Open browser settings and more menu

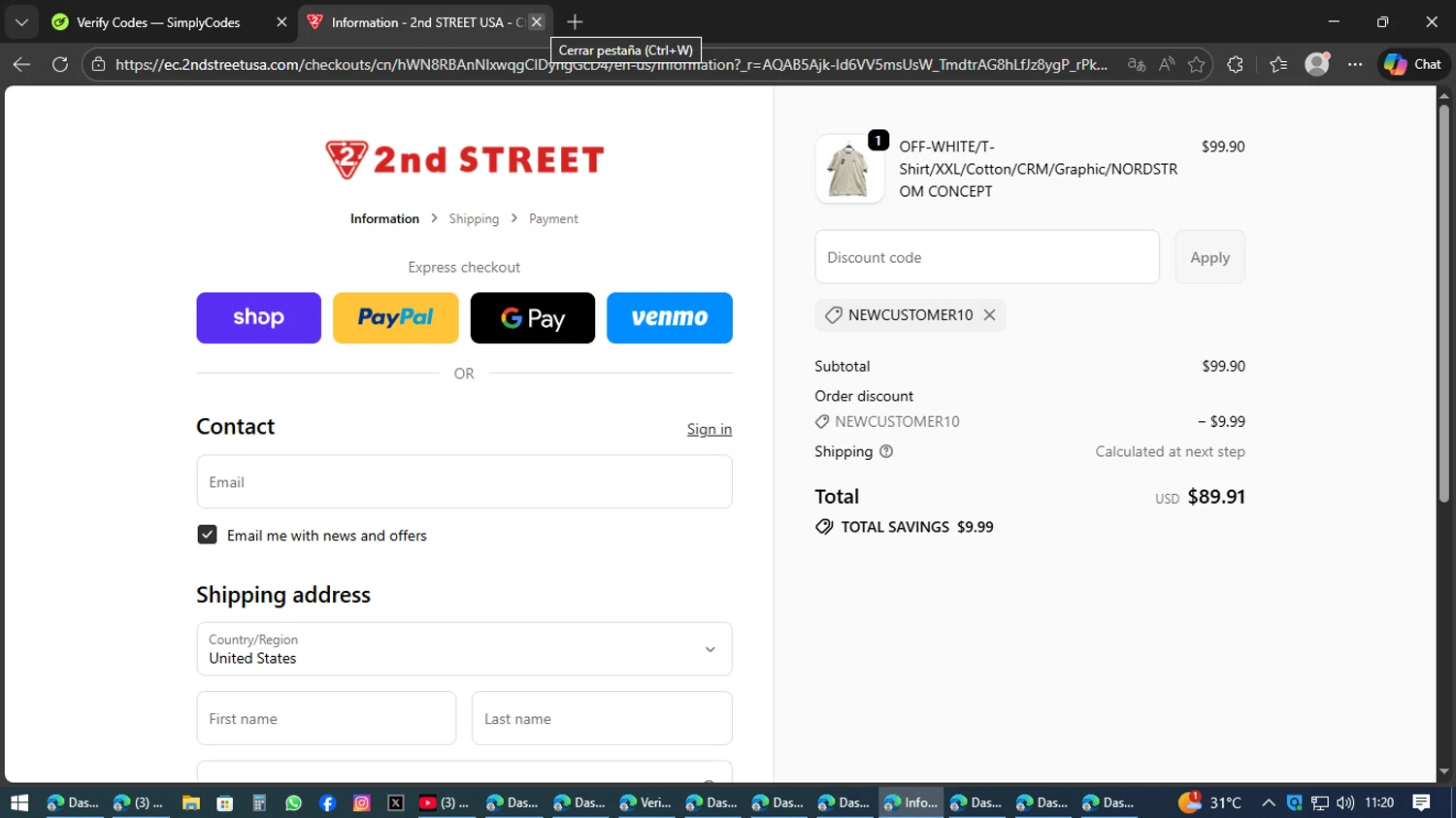click(1355, 64)
